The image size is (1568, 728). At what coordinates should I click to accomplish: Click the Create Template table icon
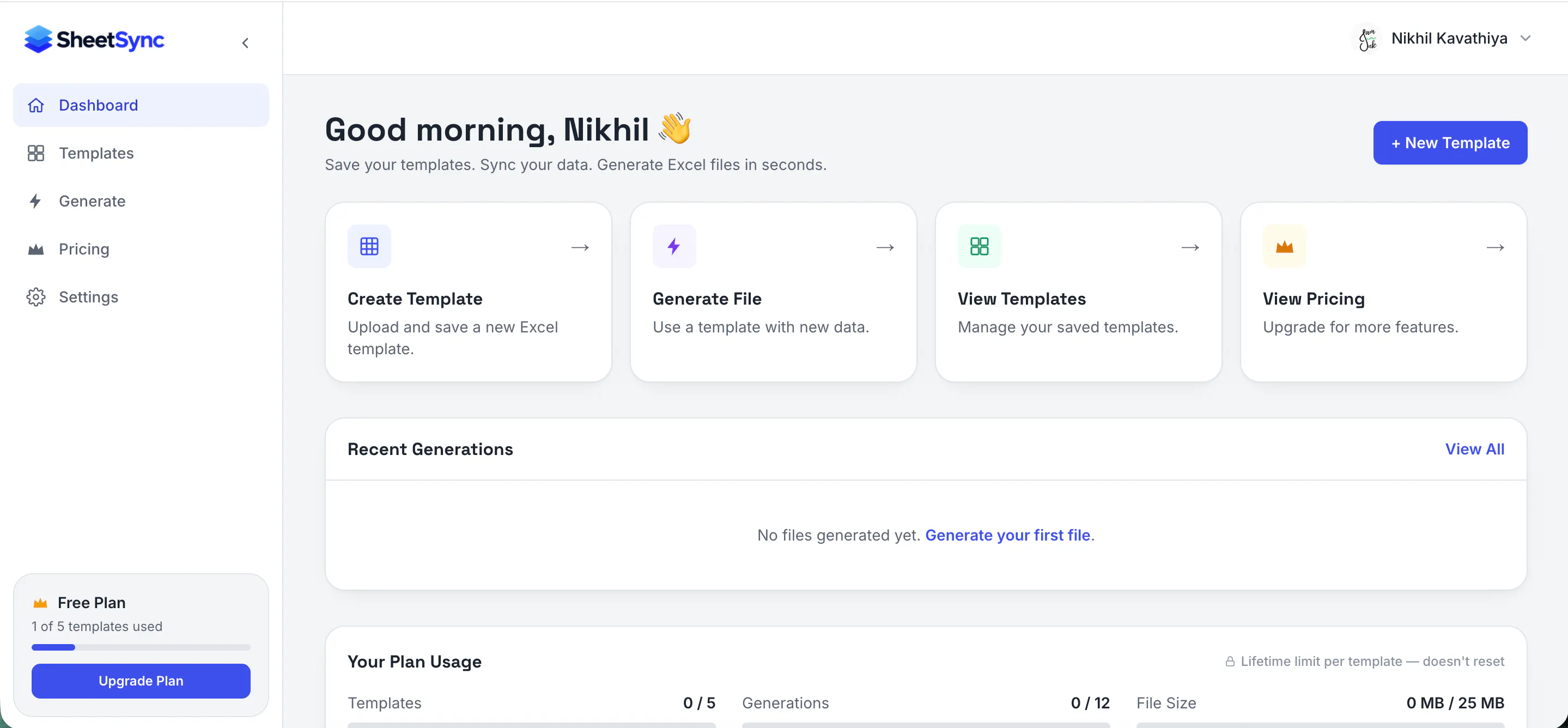tap(369, 246)
